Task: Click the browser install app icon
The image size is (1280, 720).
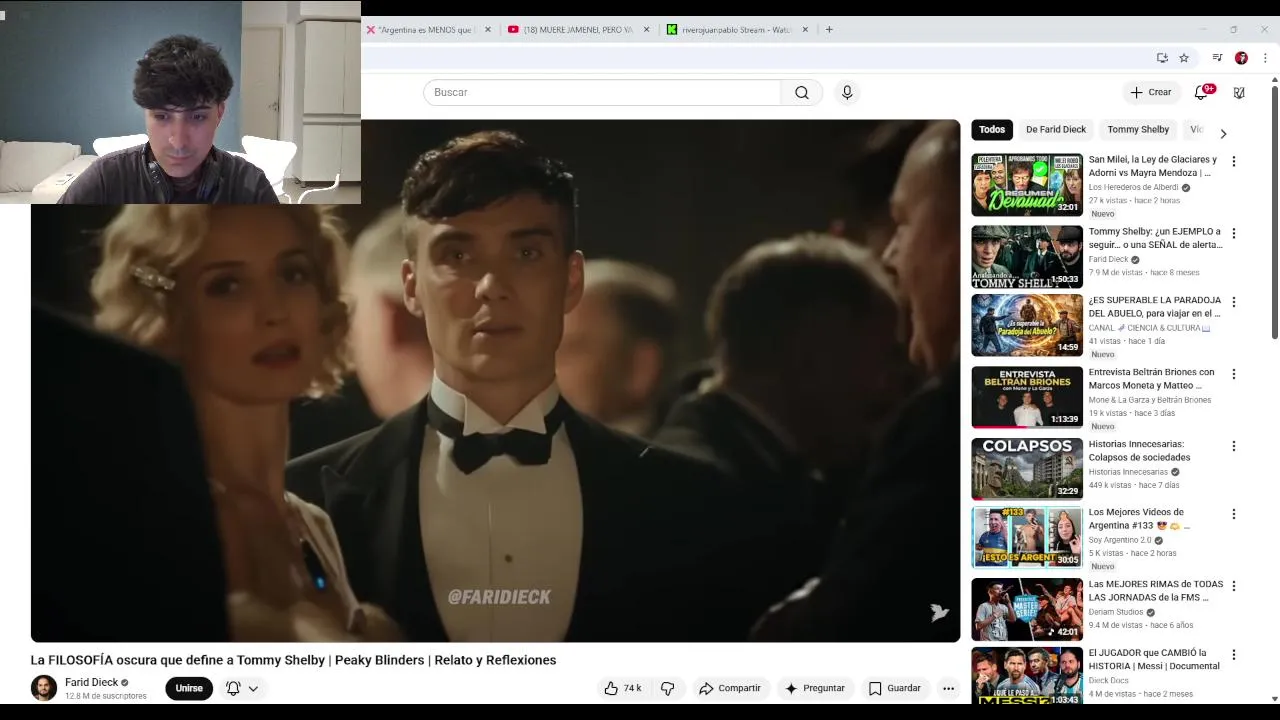Action: coord(1162,58)
